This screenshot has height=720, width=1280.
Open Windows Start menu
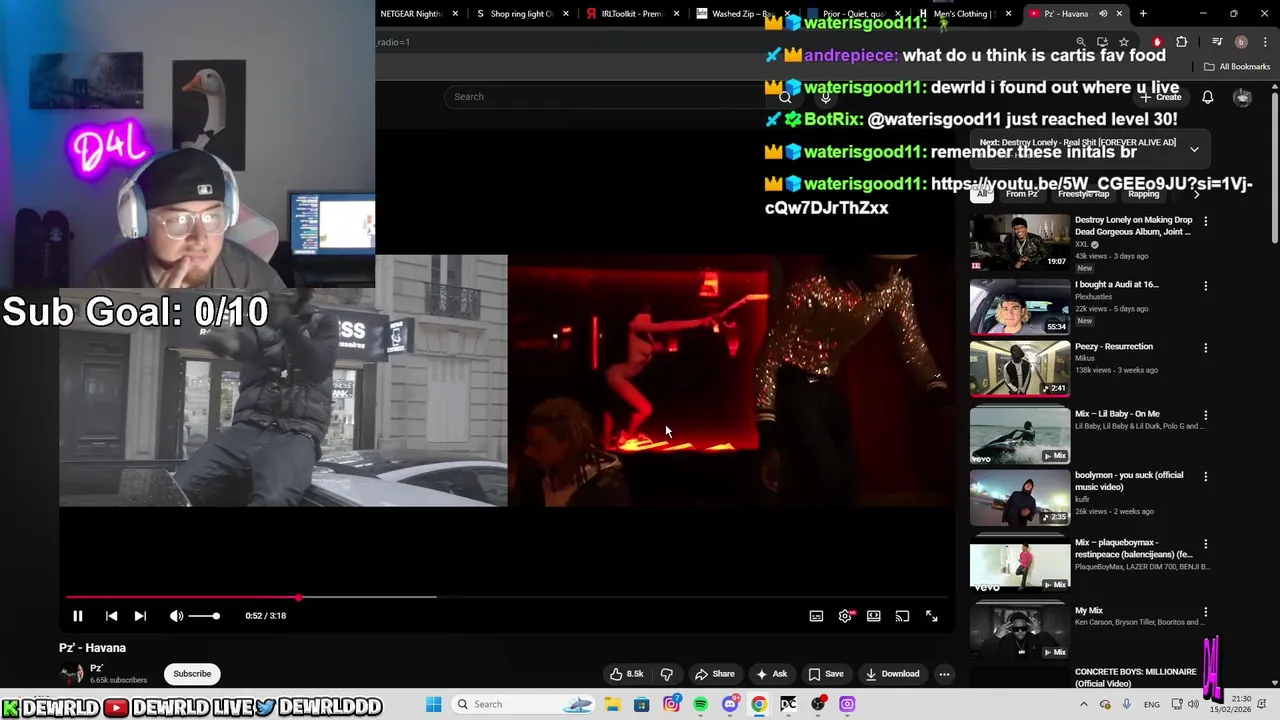[433, 704]
